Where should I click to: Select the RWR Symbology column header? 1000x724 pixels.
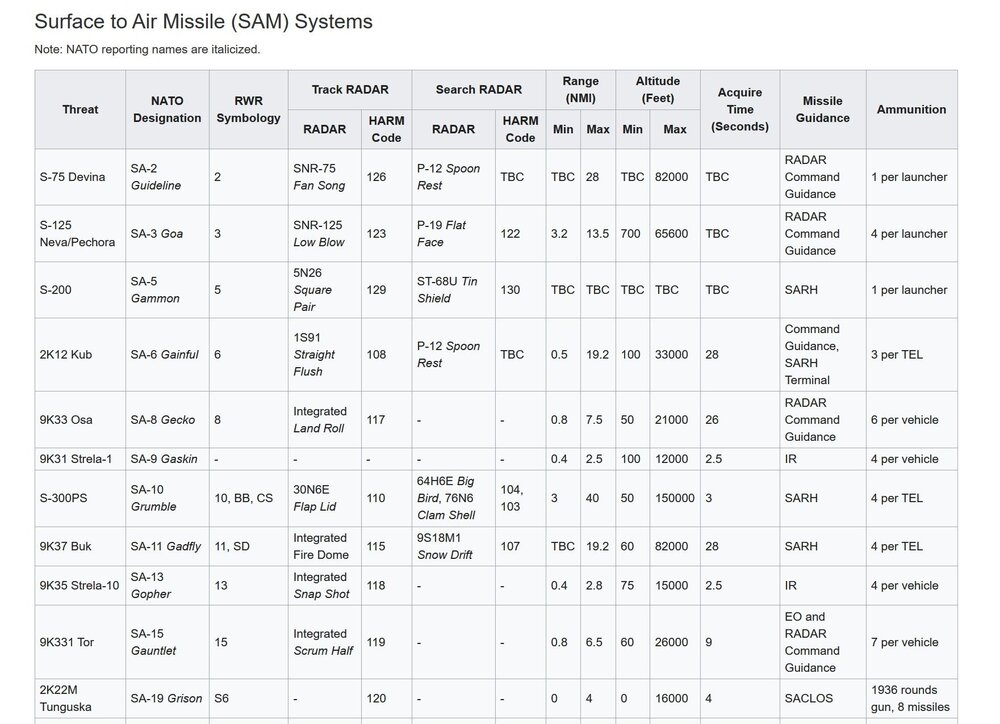coord(248,109)
